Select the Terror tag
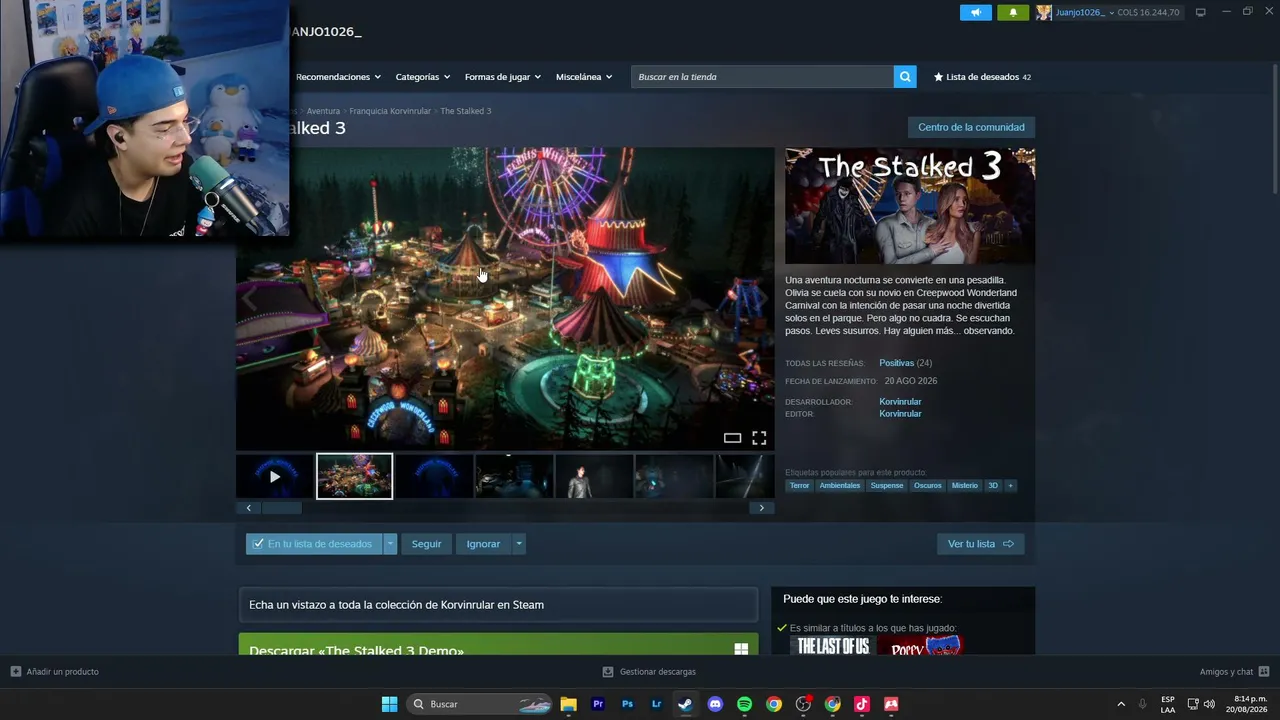This screenshot has width=1280, height=720. pyautogui.click(x=799, y=486)
